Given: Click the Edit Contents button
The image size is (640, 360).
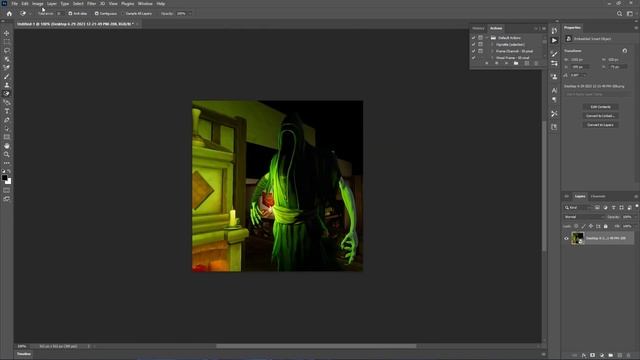Looking at the screenshot, I should tap(600, 107).
